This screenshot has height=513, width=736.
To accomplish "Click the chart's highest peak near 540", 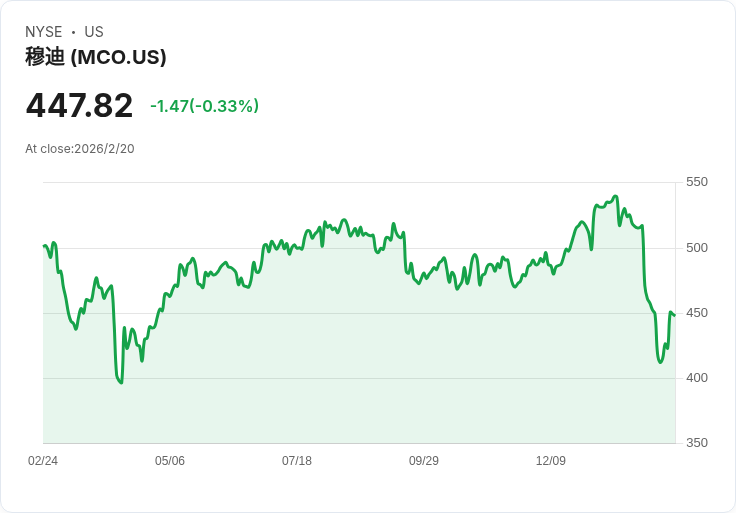I will pyautogui.click(x=616, y=196).
